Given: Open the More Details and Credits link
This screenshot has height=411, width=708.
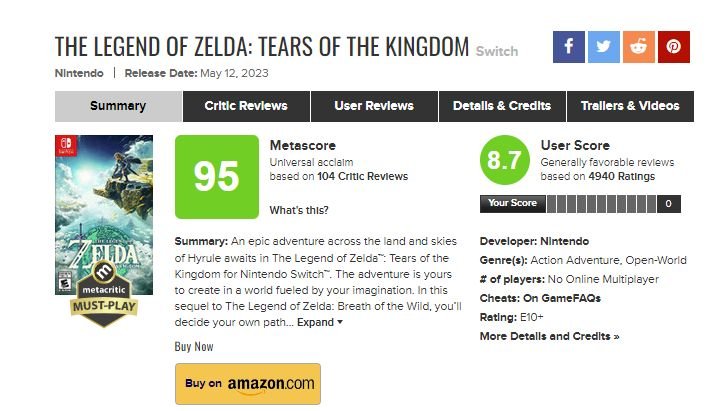Looking at the screenshot, I should tap(549, 336).
